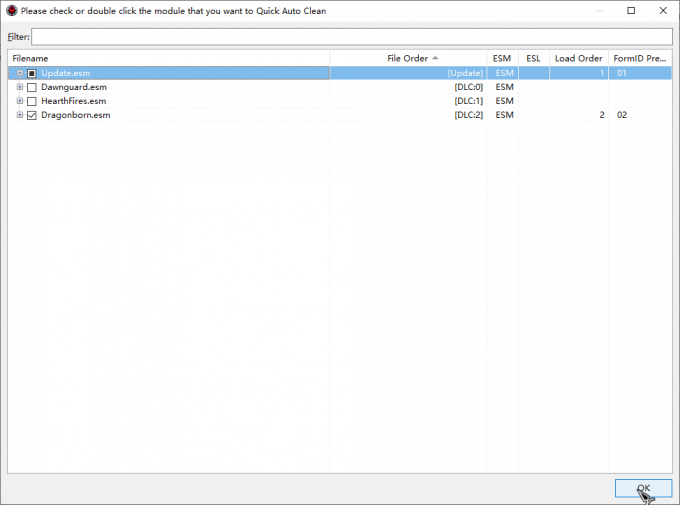Click the ESM cell in HearthFires.esm row
This screenshot has width=680, height=505.
point(504,101)
